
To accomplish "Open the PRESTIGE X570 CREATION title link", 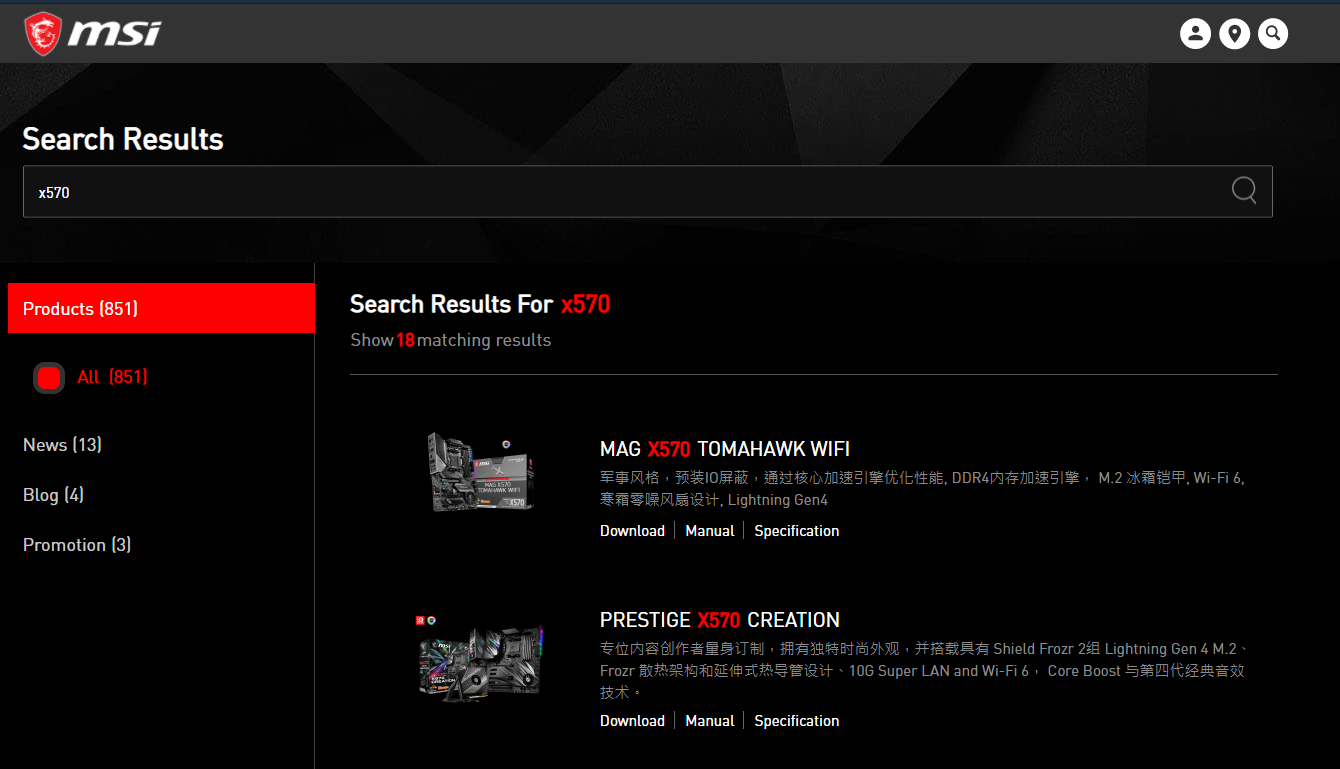I will pyautogui.click(x=719, y=620).
